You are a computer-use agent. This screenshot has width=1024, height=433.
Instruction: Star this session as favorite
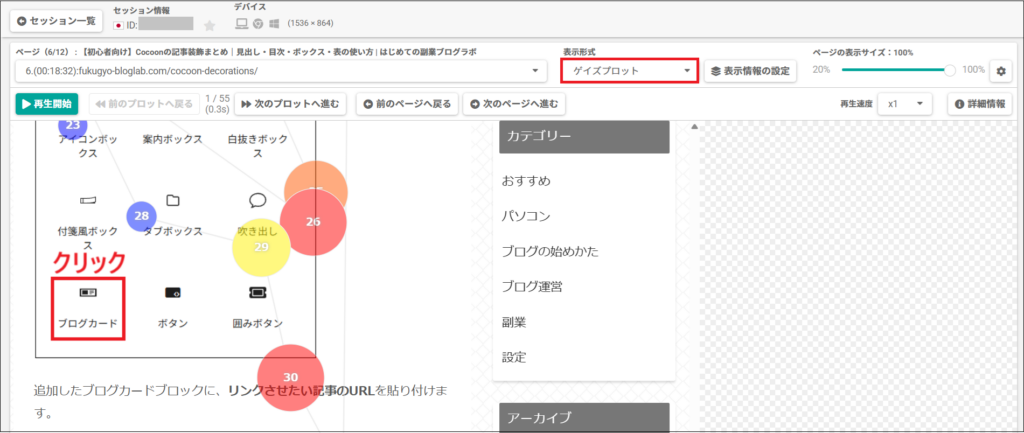(210, 25)
